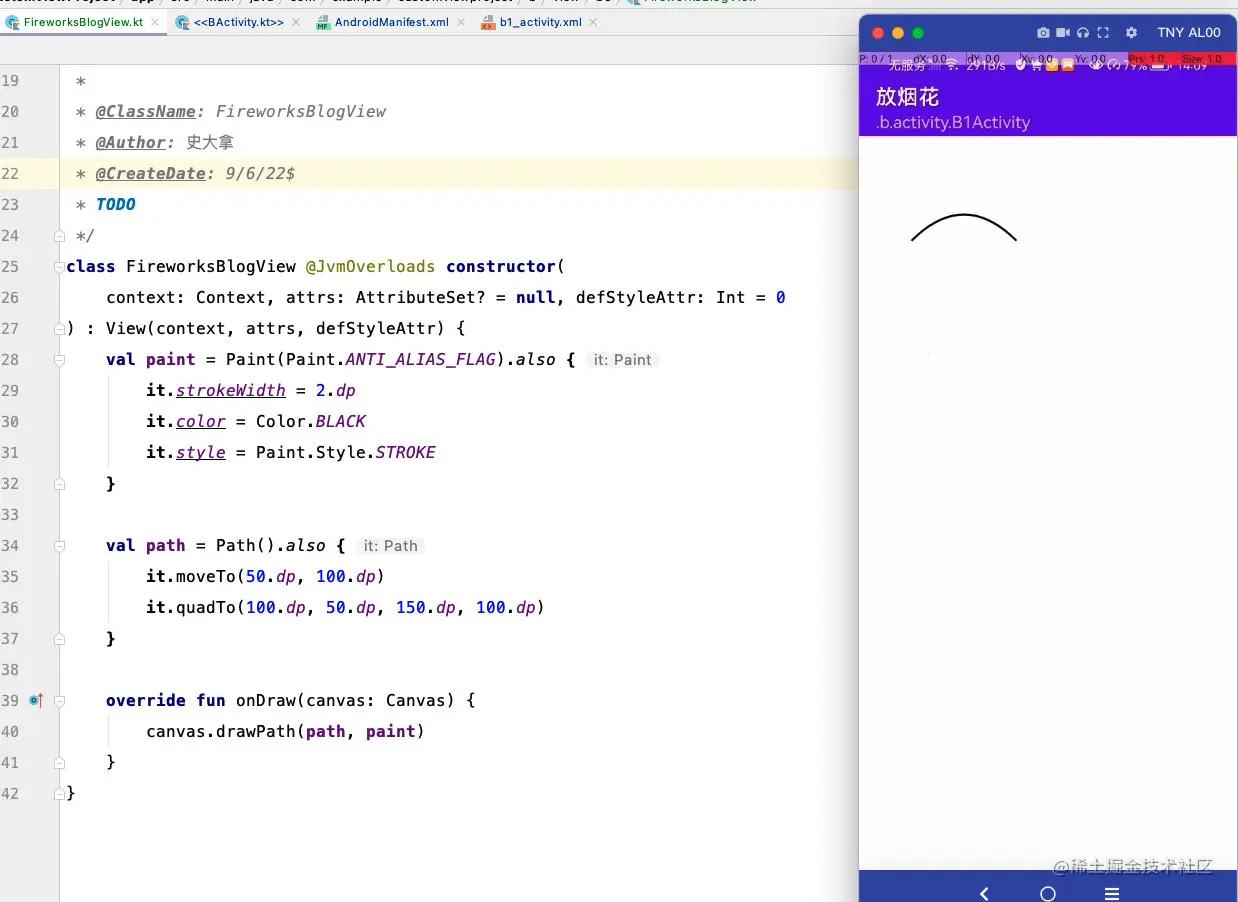This screenshot has height=902, width=1238.
Task: Close the AndroidManifest.xml tab
Action: click(x=461, y=22)
